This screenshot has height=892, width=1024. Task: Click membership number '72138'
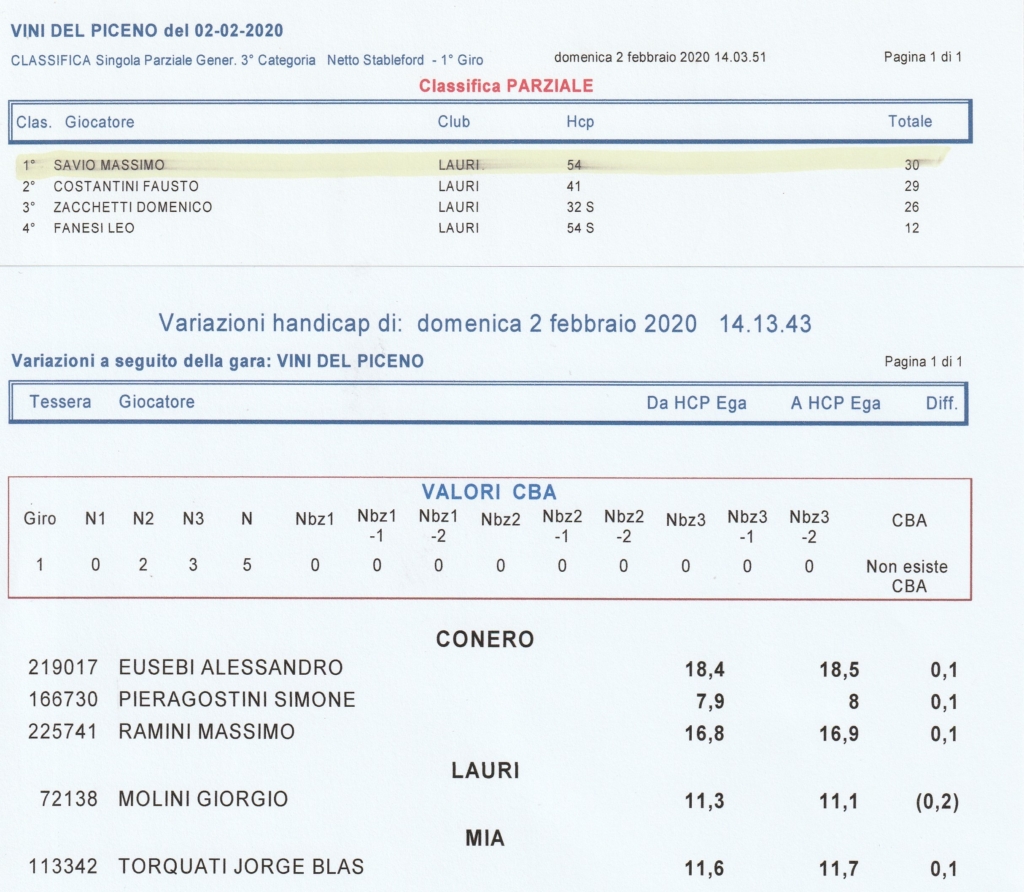(69, 799)
